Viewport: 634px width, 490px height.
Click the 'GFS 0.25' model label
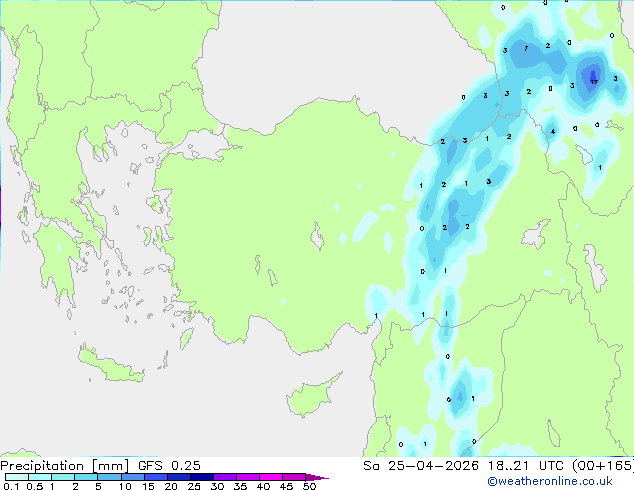pos(169,466)
